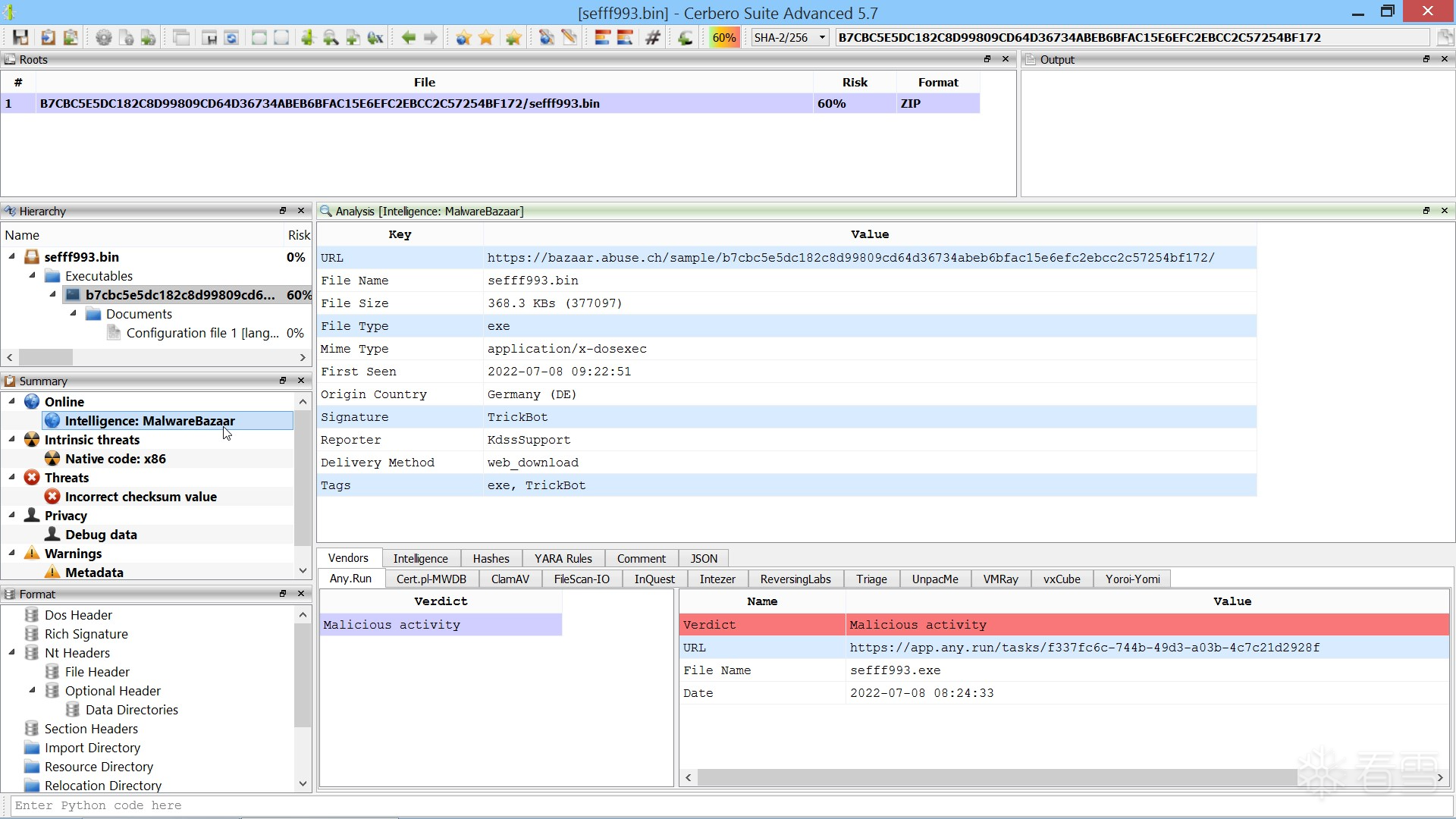Click the hash symbol toolbar icon

coord(652,37)
